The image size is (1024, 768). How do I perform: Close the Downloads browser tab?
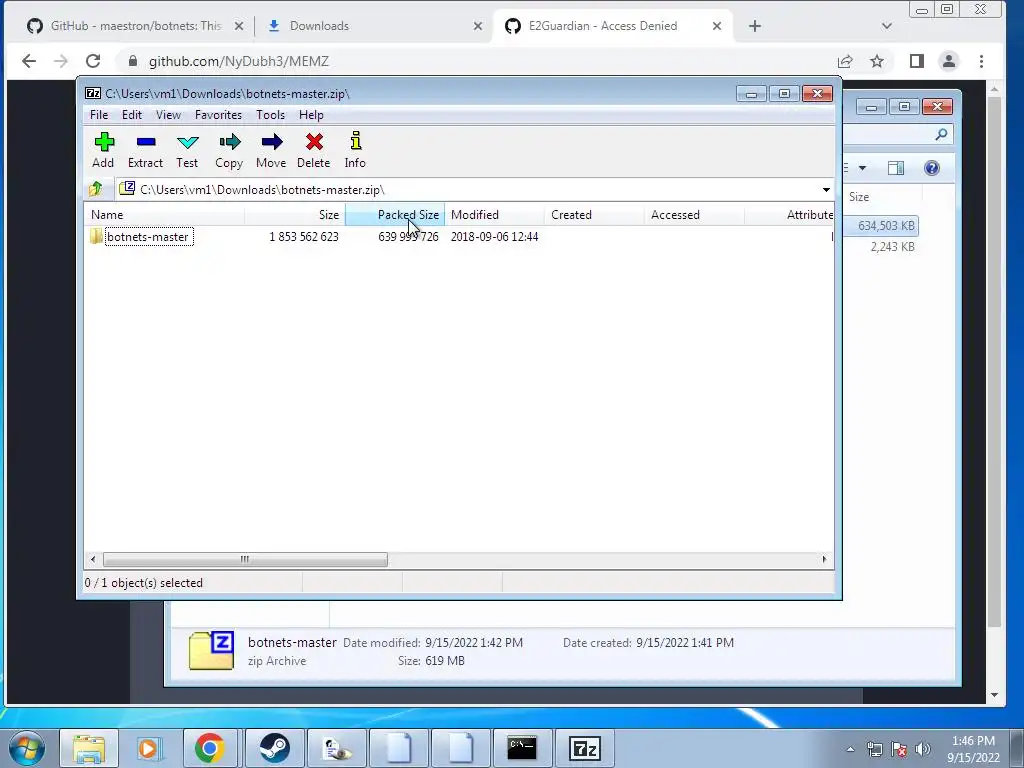click(x=478, y=26)
